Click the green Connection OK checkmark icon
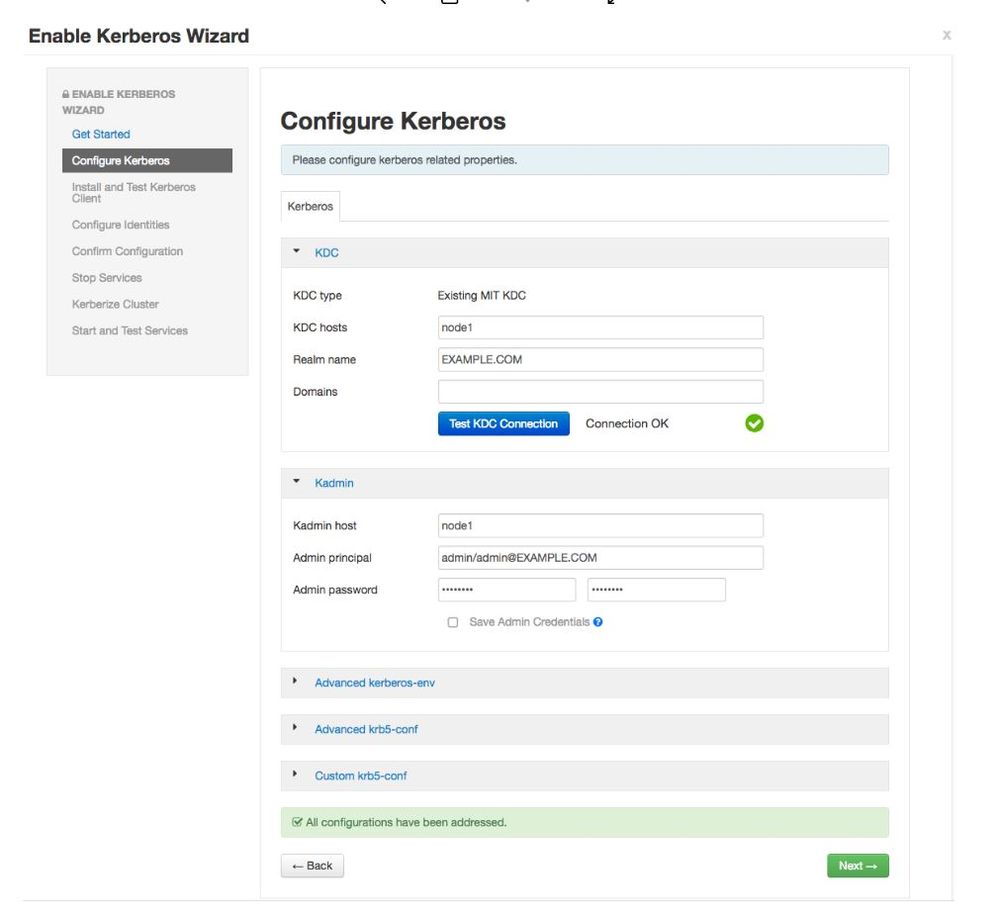The width and height of the screenshot is (999, 922). tap(754, 423)
